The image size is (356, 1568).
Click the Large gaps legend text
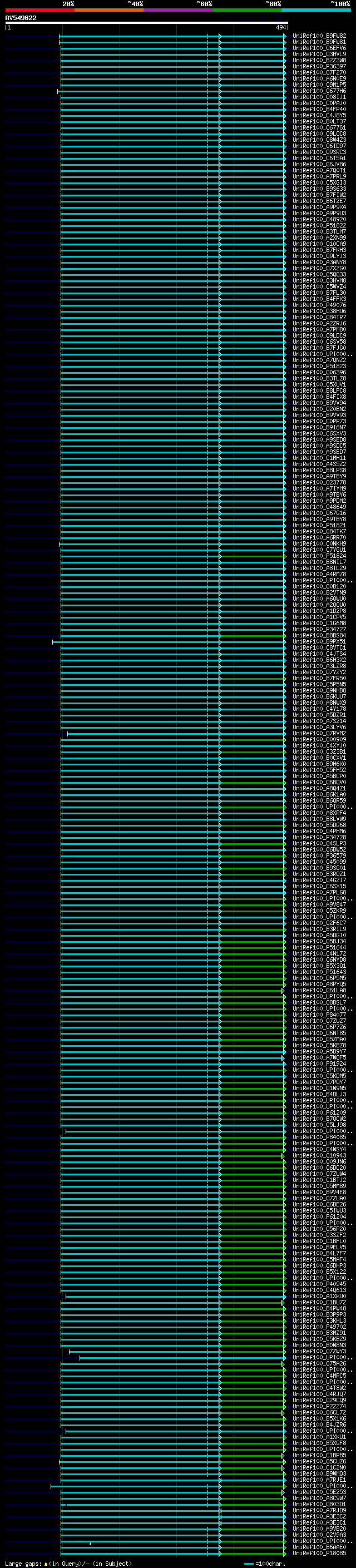[x=68, y=1563]
